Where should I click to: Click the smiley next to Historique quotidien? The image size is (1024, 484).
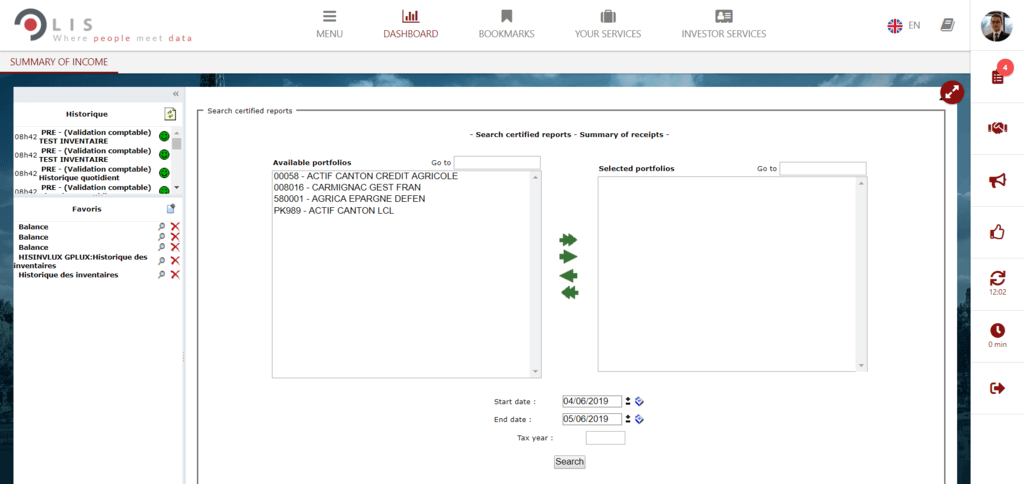coord(165,173)
